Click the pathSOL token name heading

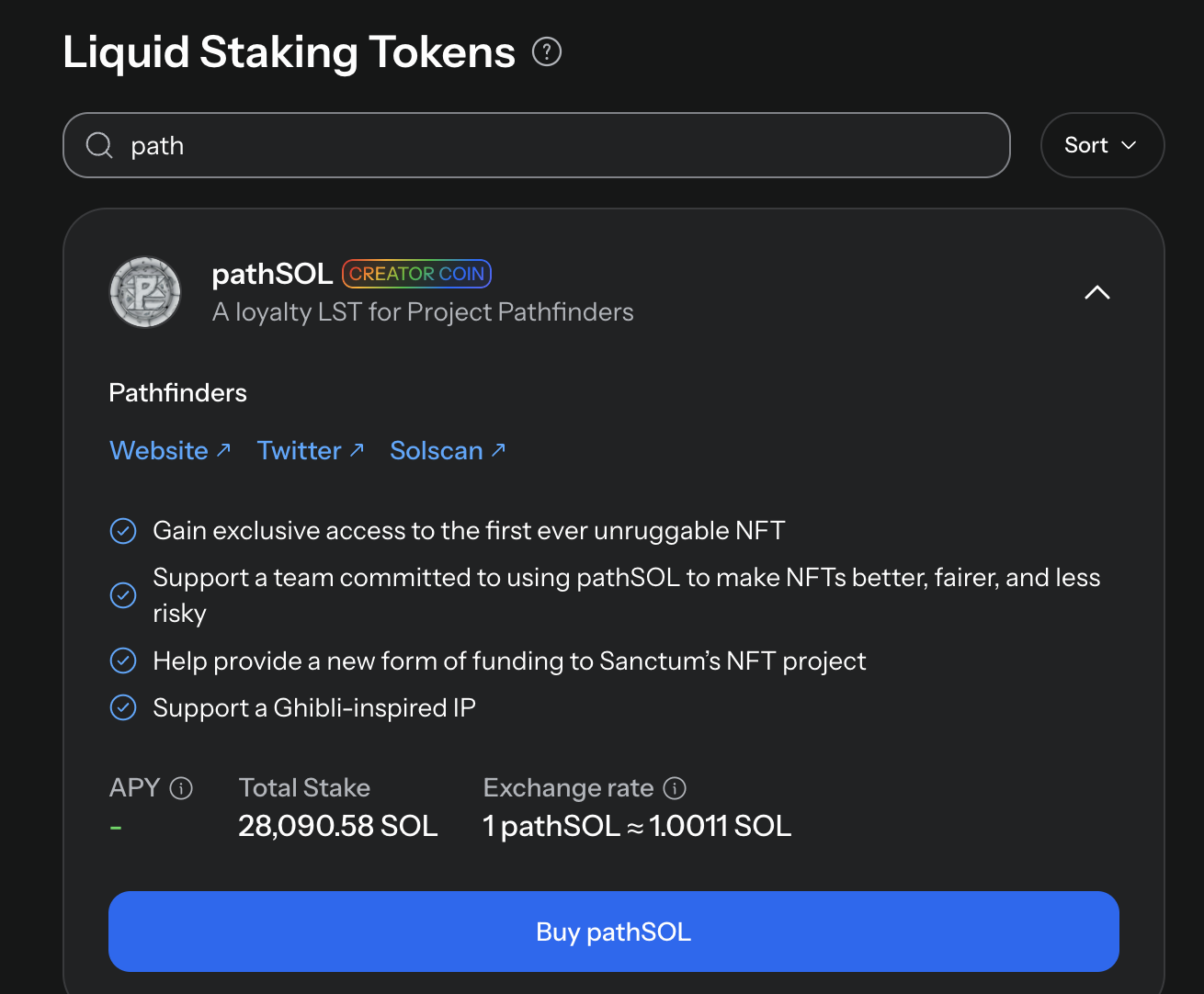272,274
